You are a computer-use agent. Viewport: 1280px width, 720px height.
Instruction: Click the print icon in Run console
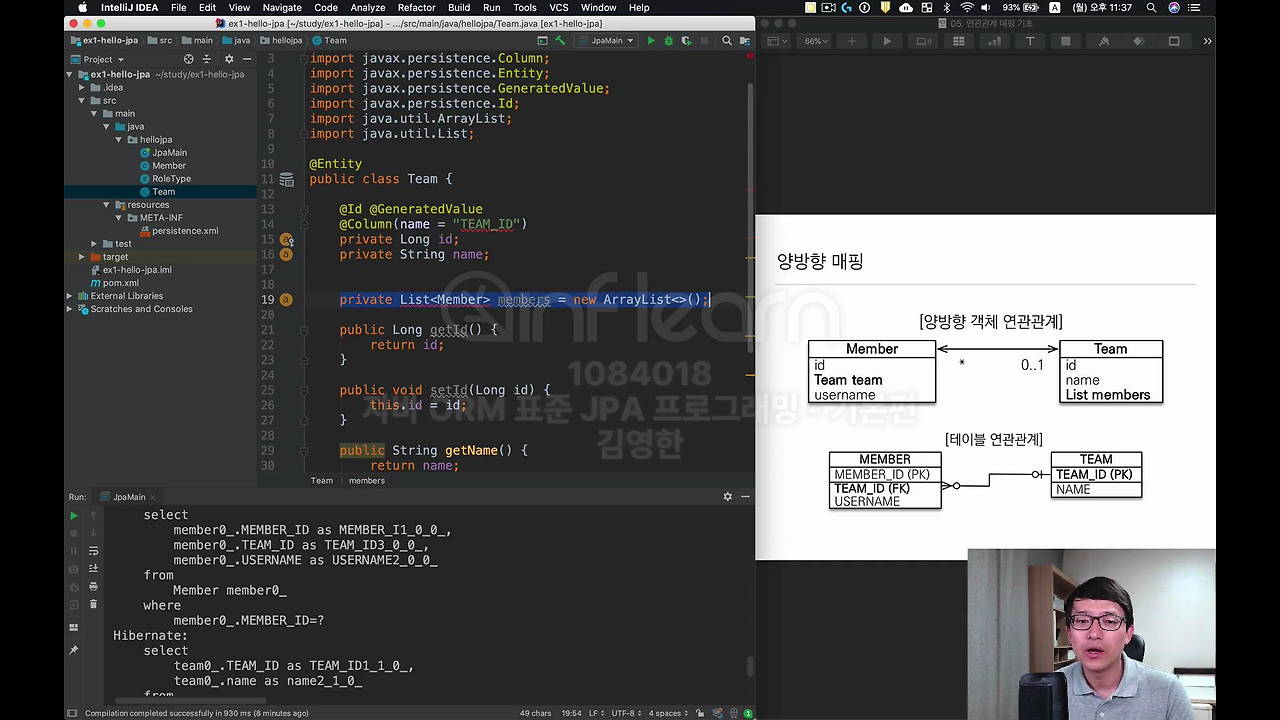[94, 587]
